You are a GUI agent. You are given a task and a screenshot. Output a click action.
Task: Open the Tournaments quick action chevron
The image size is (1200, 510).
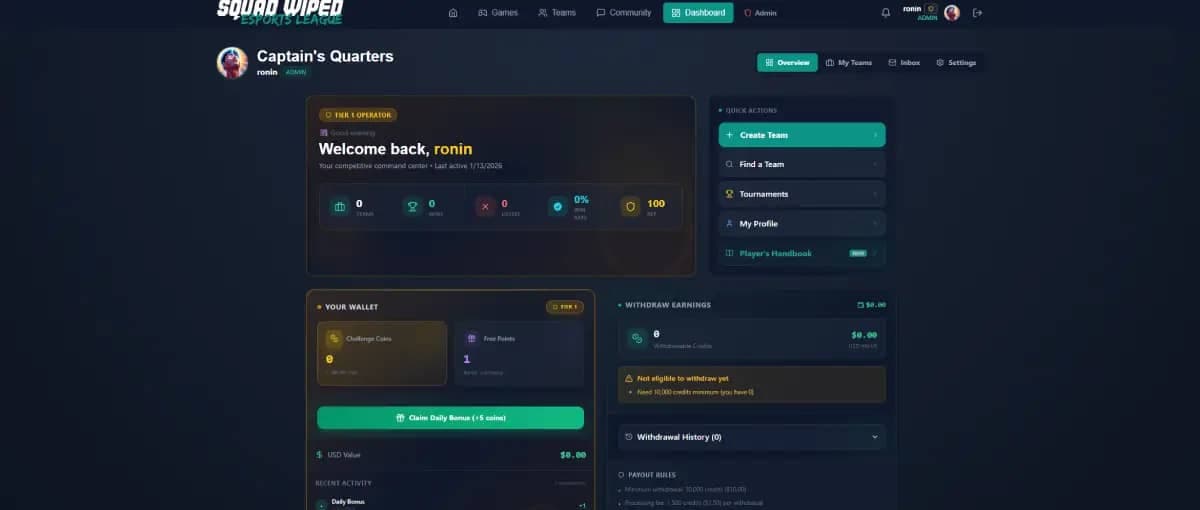[x=875, y=194]
